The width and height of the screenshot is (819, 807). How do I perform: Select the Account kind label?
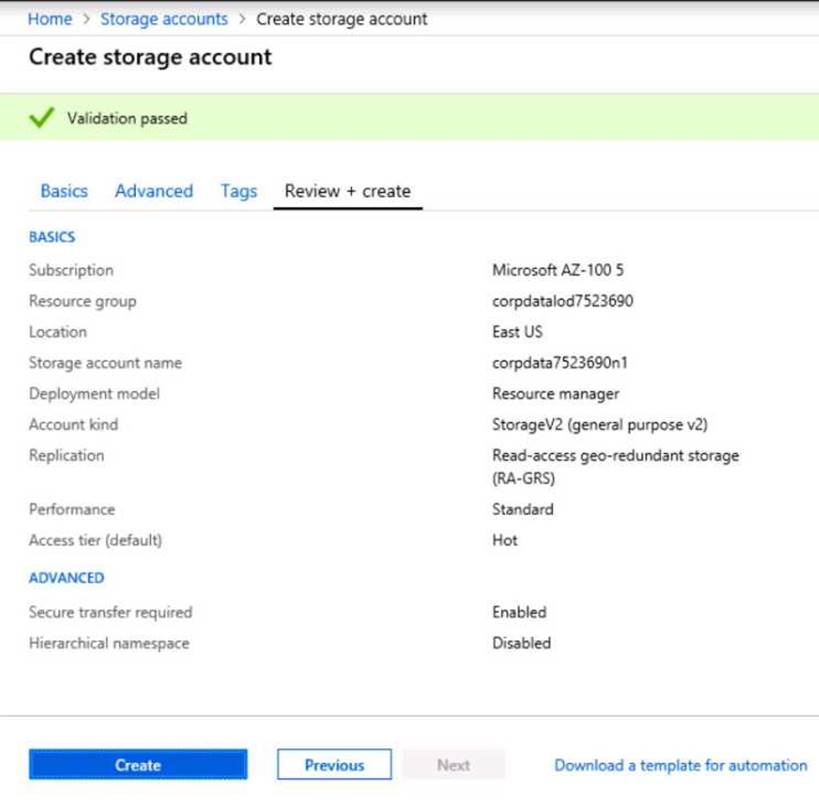(74, 424)
